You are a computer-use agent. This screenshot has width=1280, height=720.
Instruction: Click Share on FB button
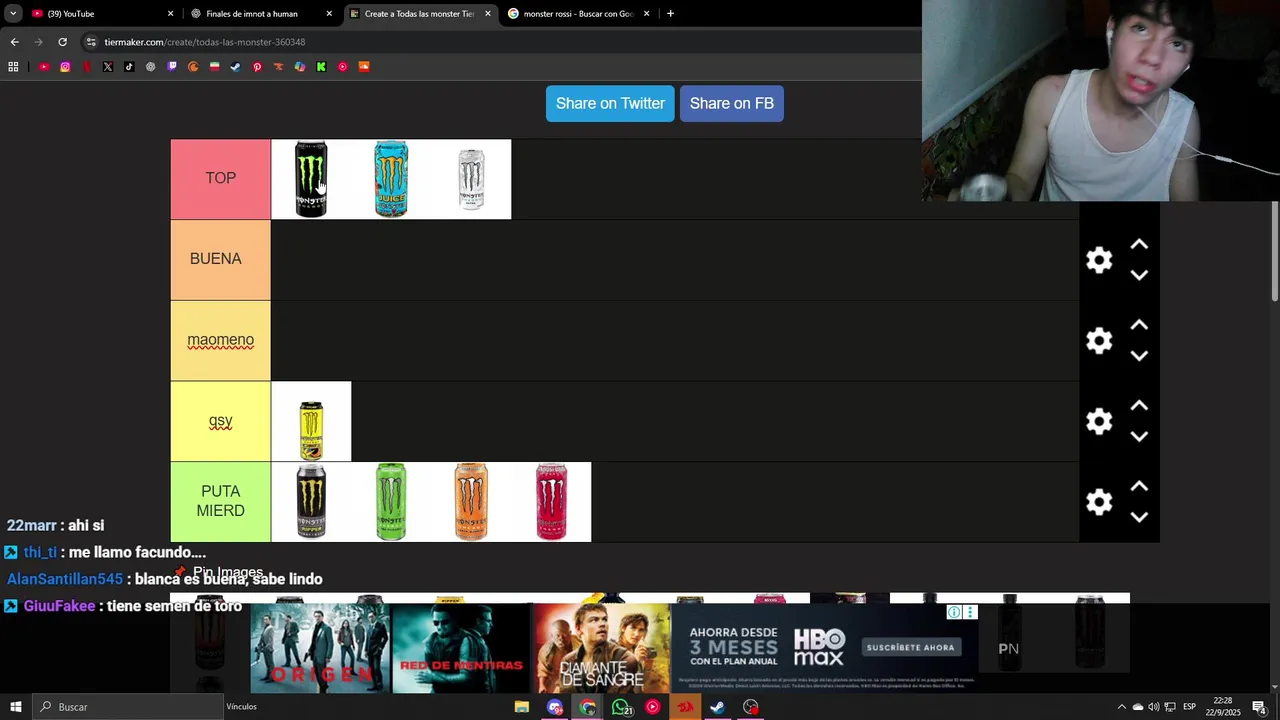[732, 103]
